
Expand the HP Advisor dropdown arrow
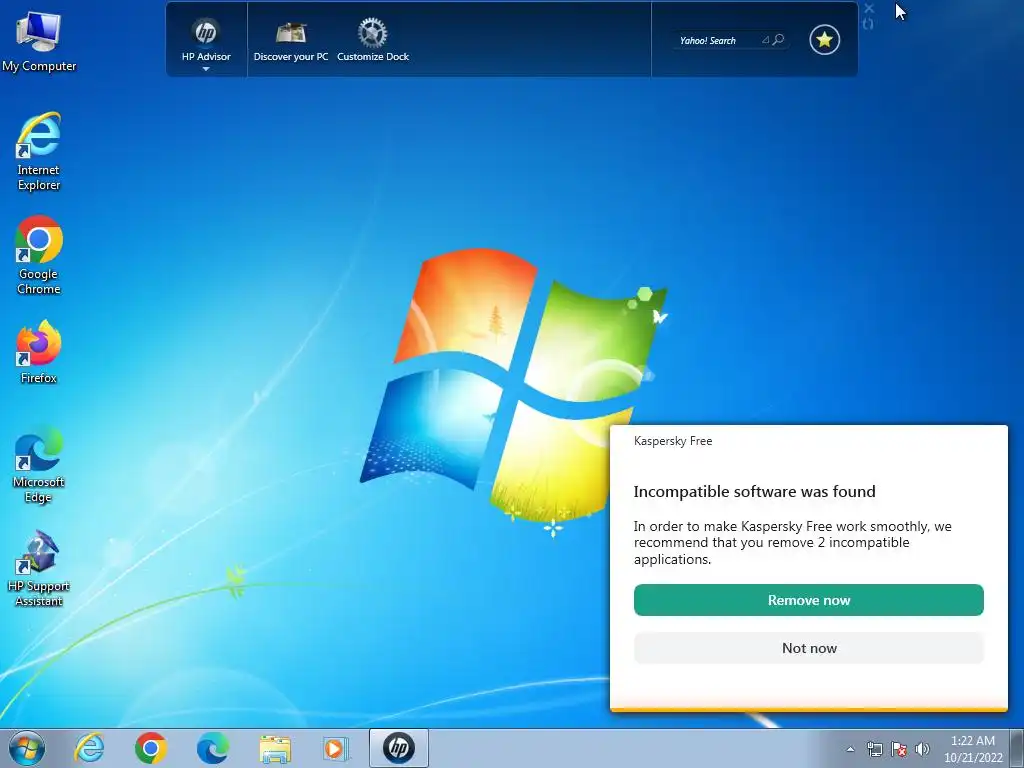(x=206, y=69)
